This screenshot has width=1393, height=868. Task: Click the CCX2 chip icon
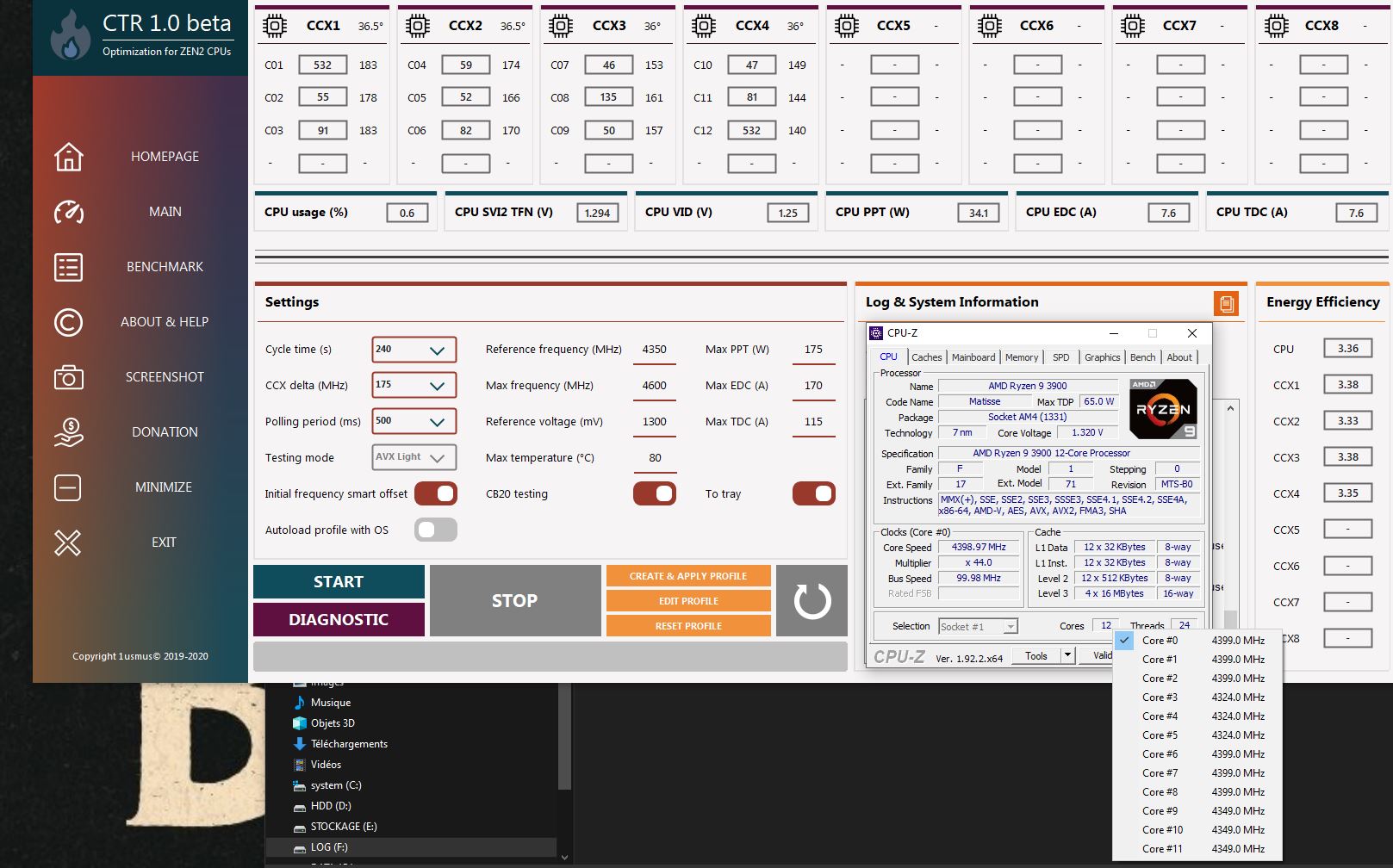[418, 26]
